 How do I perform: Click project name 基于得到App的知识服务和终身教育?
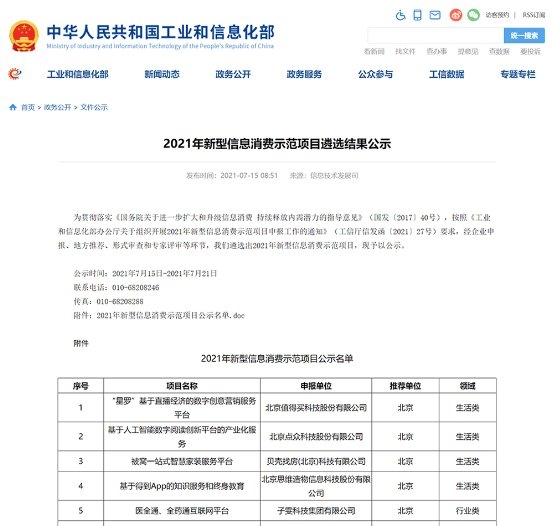point(182,486)
